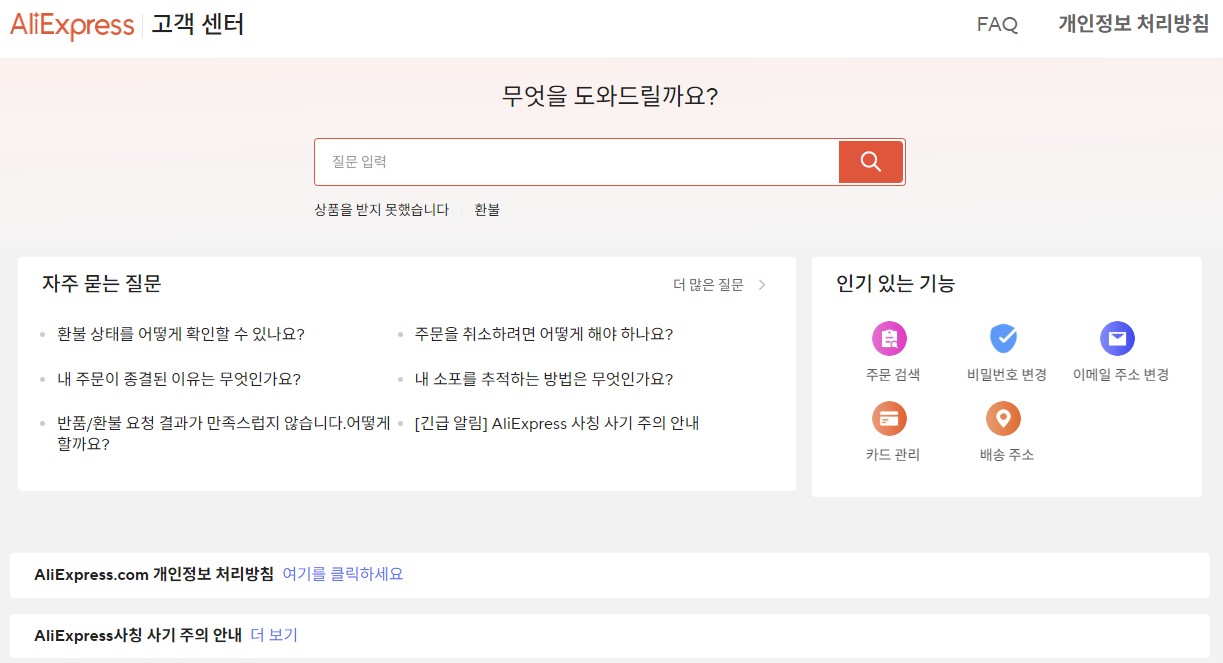Open the 배송 주소 location pin icon
Screen dimensions: 1223x663
[1003, 418]
